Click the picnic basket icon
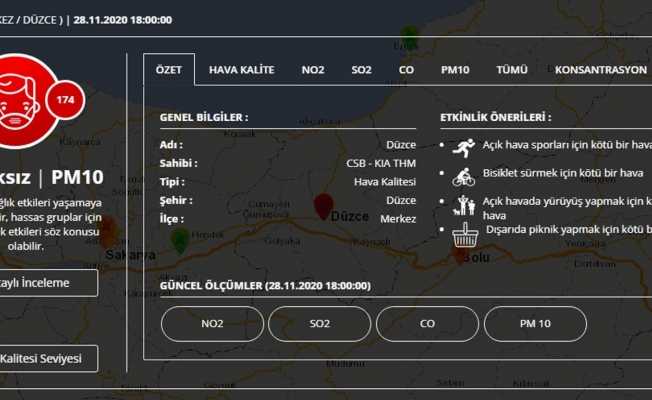The width and height of the screenshot is (652, 400). click(x=462, y=238)
